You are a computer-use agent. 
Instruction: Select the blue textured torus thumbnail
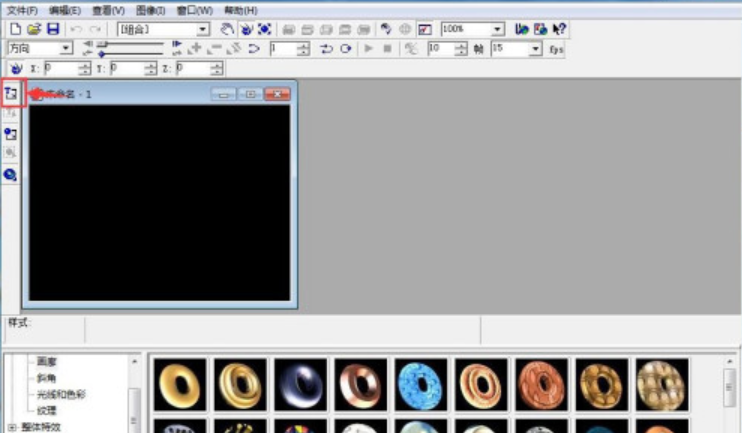pos(421,385)
